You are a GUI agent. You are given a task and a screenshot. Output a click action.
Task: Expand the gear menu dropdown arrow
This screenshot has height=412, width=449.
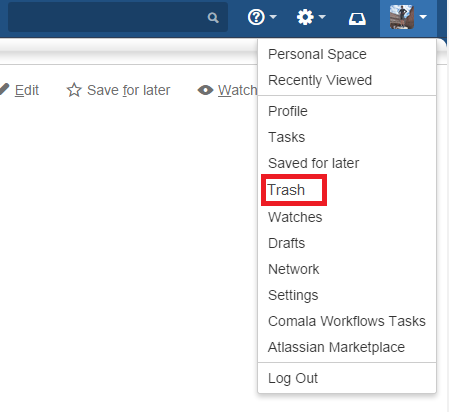coord(322,16)
